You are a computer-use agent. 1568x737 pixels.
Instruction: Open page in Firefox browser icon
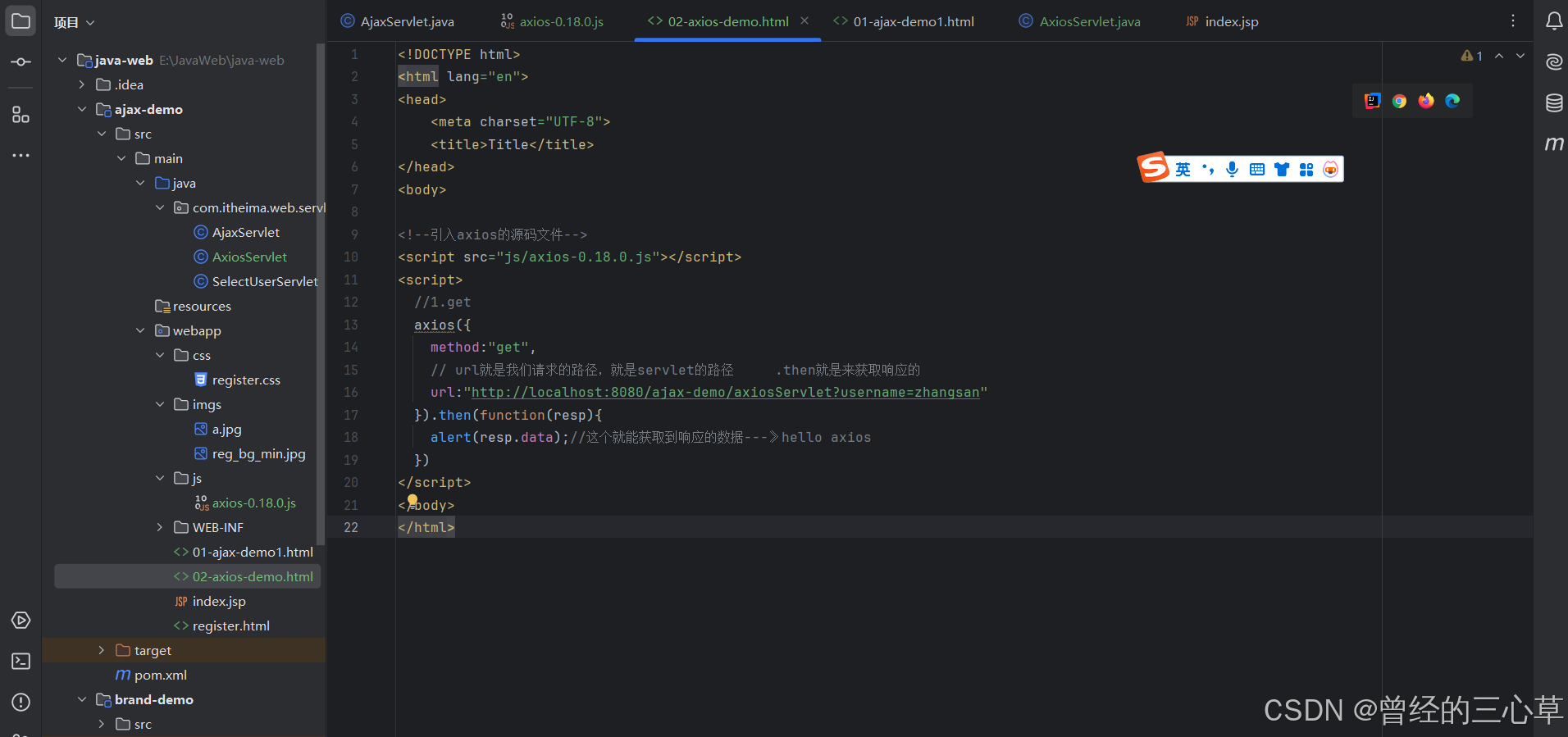point(1426,101)
